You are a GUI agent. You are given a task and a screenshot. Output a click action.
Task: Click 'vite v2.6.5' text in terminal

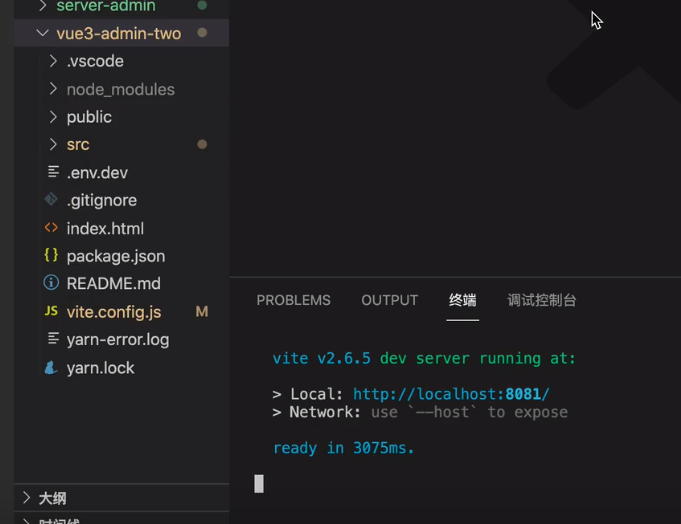(x=321, y=359)
